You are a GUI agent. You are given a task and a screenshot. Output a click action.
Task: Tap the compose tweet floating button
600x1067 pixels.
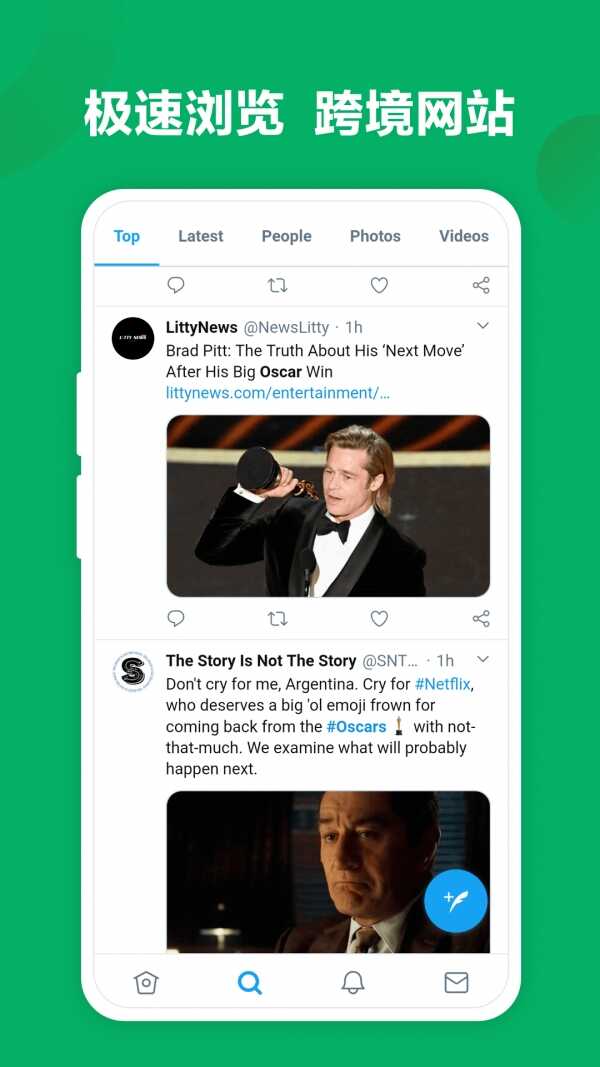[x=456, y=901]
